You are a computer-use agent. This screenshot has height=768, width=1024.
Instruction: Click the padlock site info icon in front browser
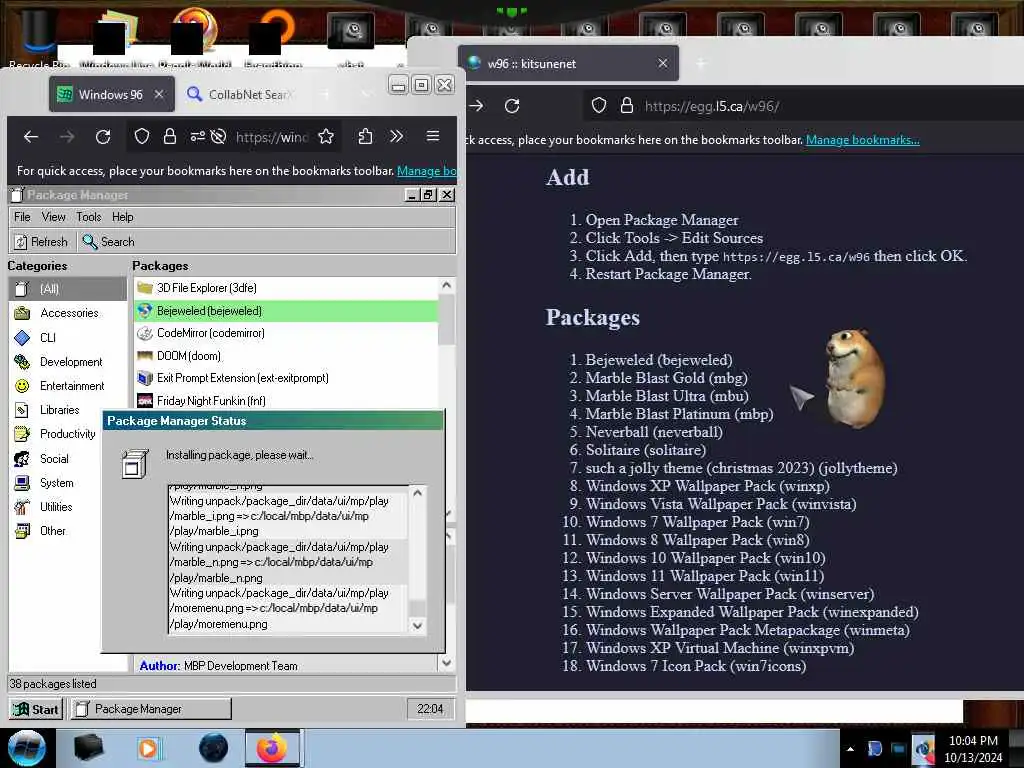pos(170,136)
